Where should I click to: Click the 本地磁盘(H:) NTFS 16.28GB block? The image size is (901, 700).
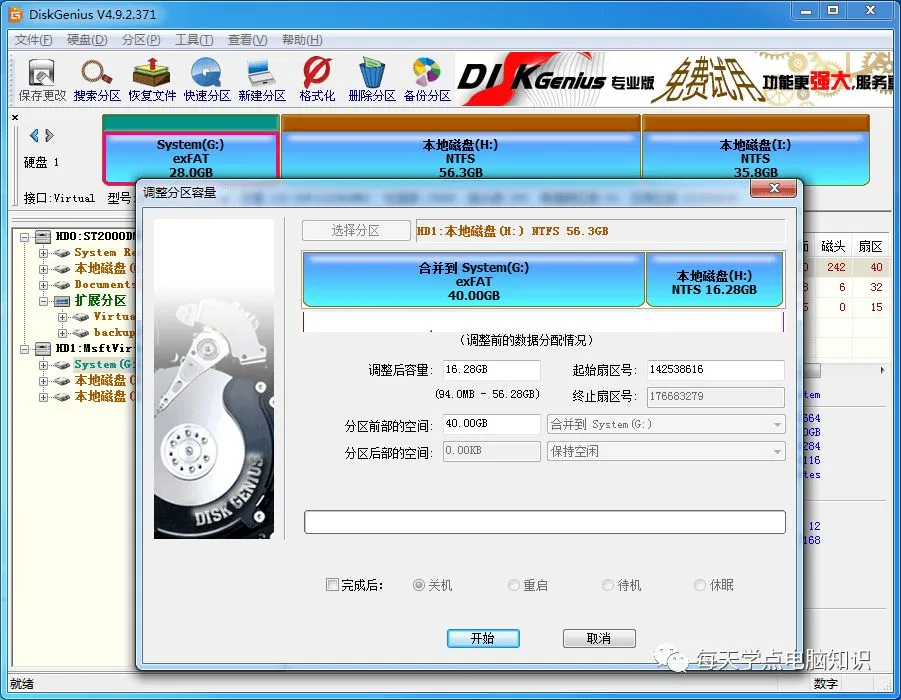point(714,280)
